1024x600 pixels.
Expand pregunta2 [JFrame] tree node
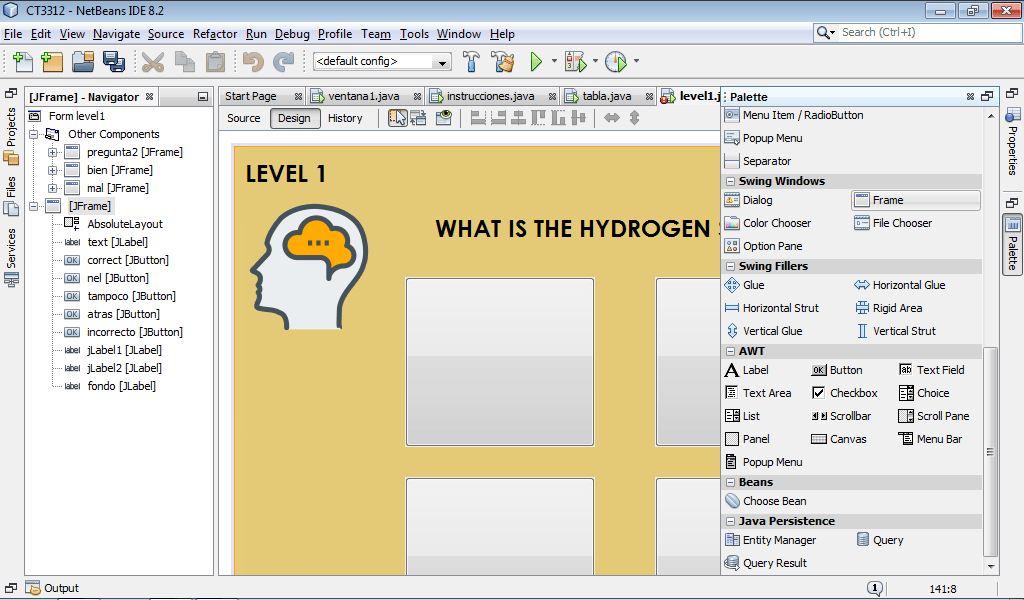click(52, 152)
